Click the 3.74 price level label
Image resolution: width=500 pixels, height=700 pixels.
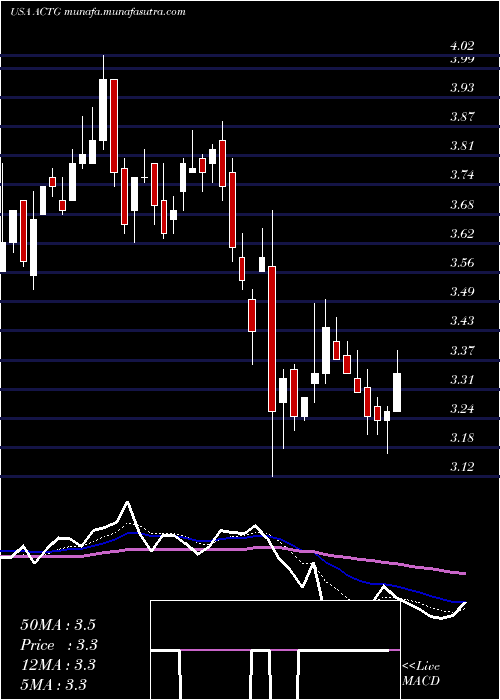coord(462,175)
